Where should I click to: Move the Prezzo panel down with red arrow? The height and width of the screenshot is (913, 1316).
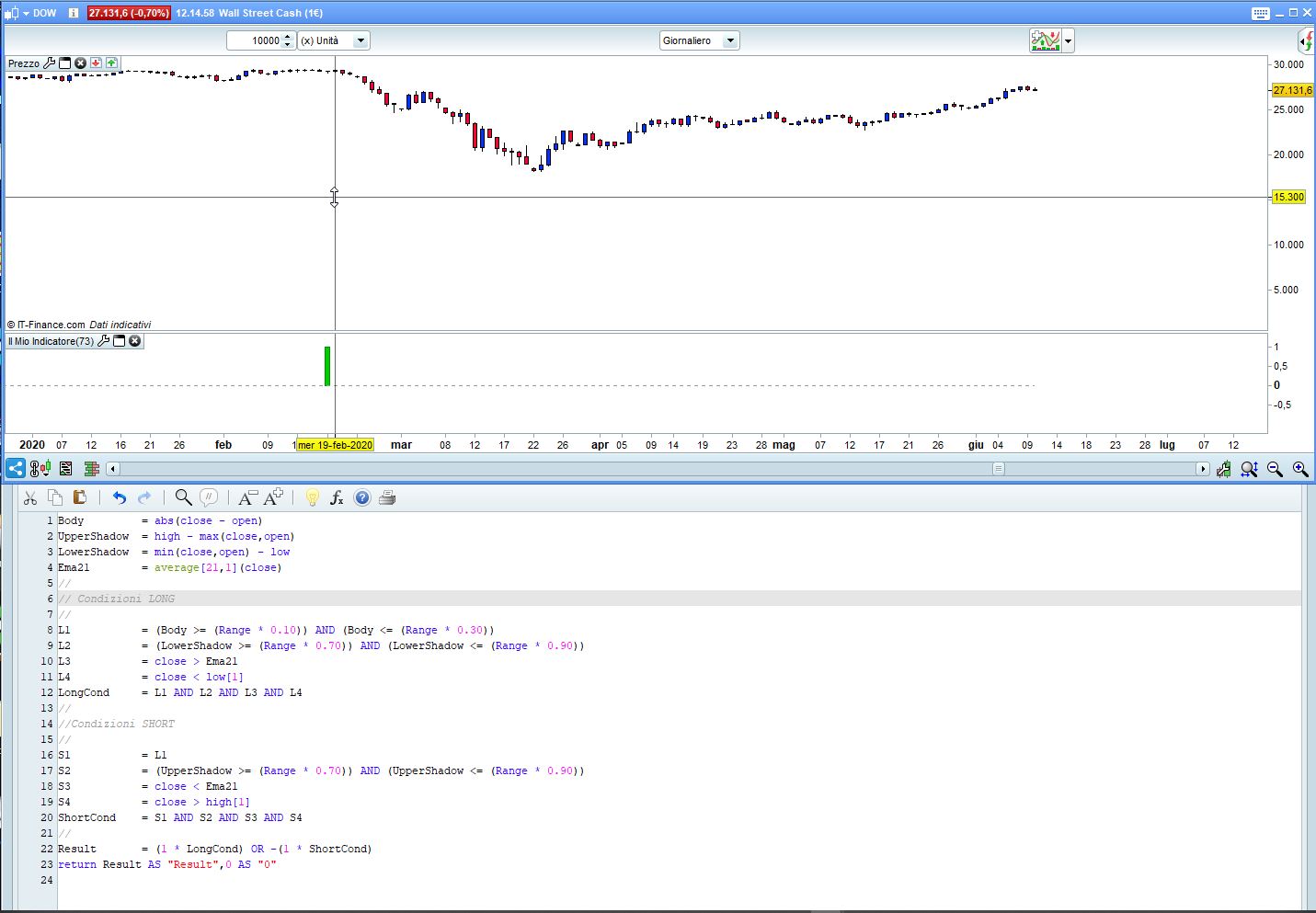click(x=96, y=63)
